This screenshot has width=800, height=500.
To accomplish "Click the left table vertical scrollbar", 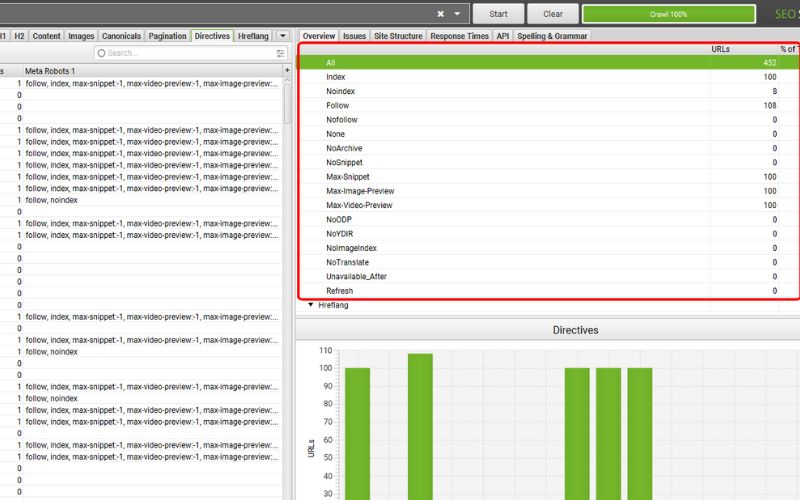I will pos(287,104).
